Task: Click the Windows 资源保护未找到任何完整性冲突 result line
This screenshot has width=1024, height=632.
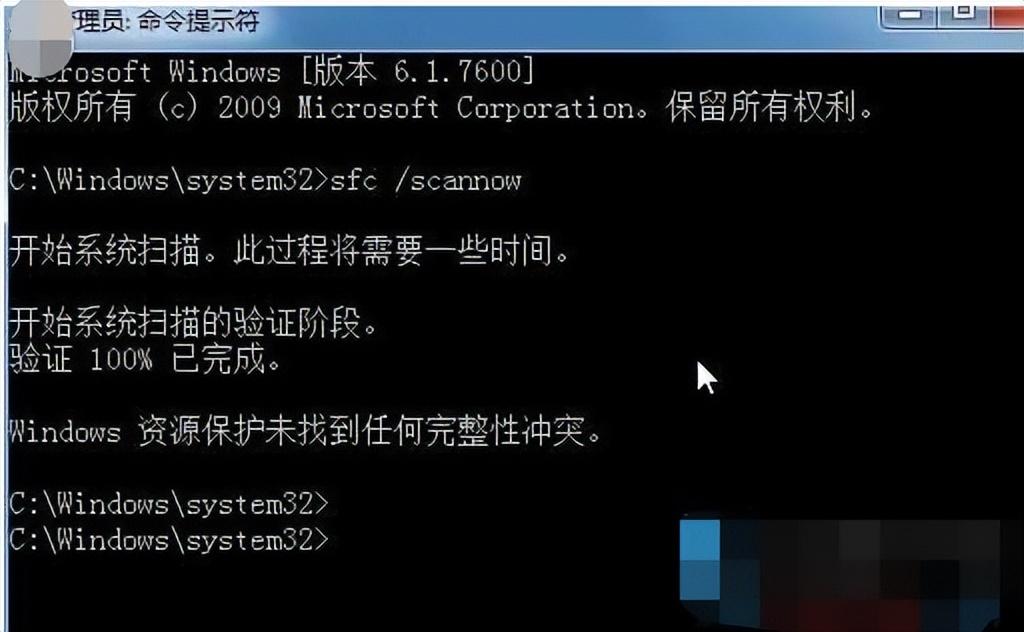Action: [x=305, y=432]
